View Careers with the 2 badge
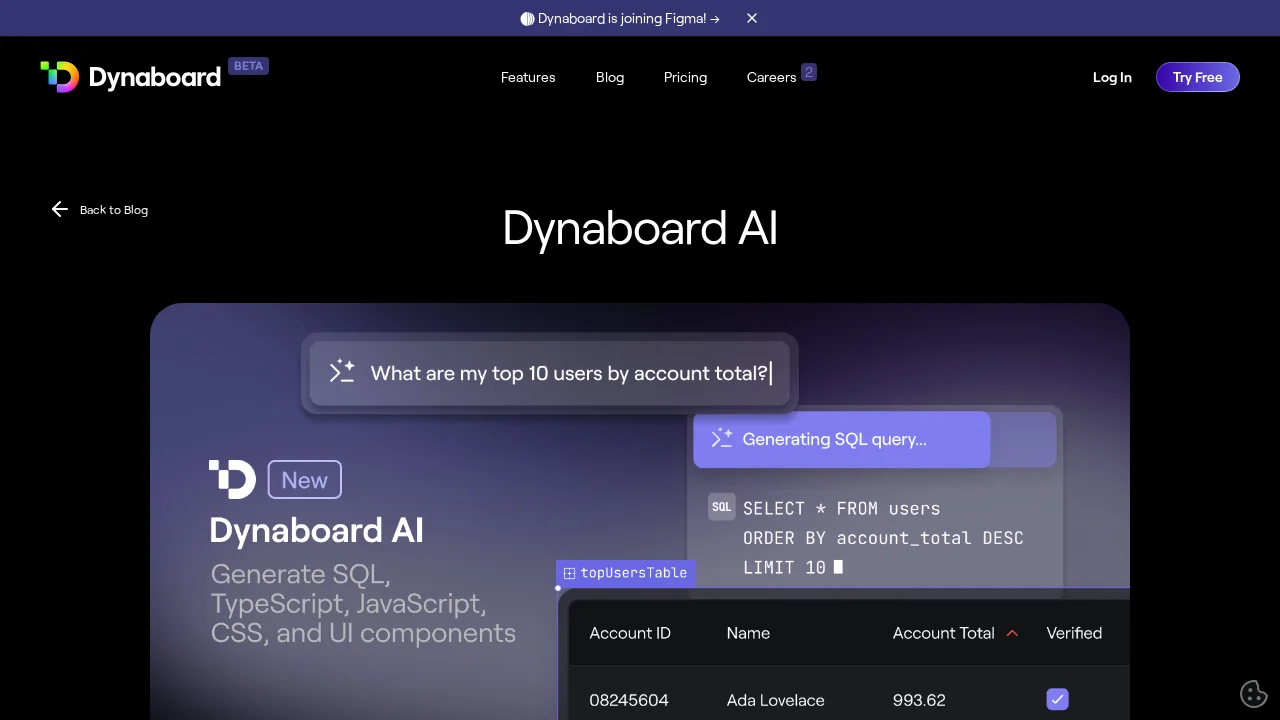The width and height of the screenshot is (1280, 720). [771, 77]
